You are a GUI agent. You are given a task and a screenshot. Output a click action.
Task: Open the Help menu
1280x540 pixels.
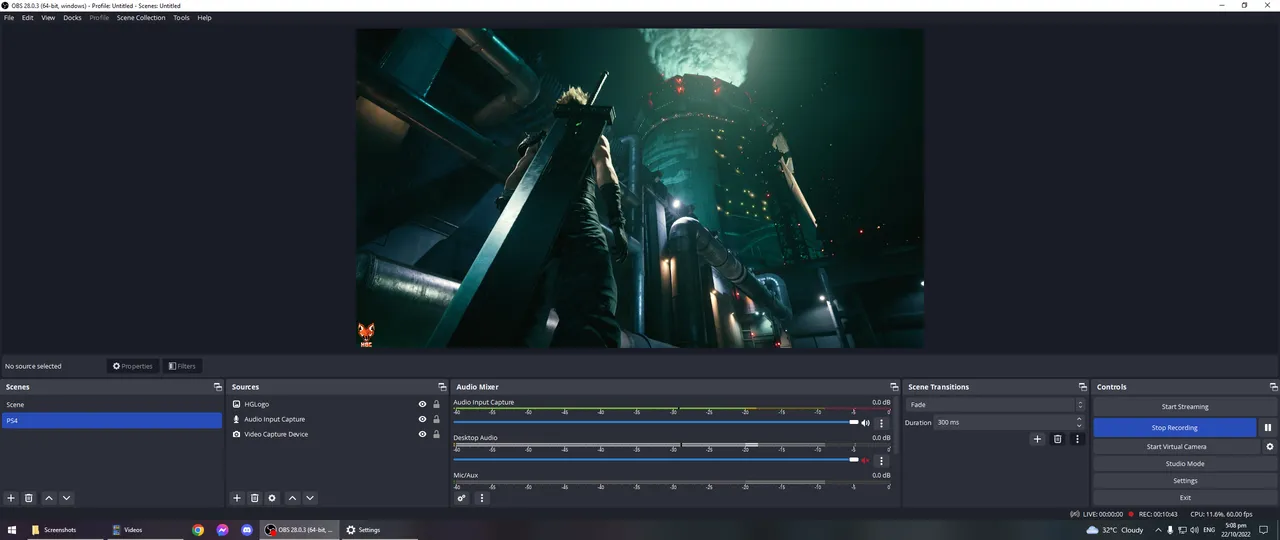tap(204, 18)
